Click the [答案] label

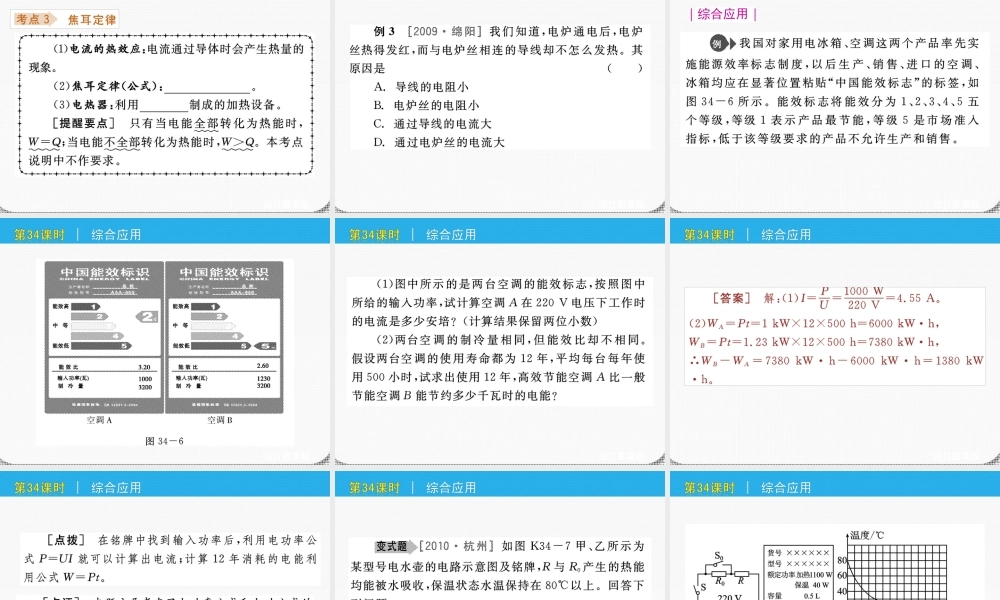coord(732,298)
